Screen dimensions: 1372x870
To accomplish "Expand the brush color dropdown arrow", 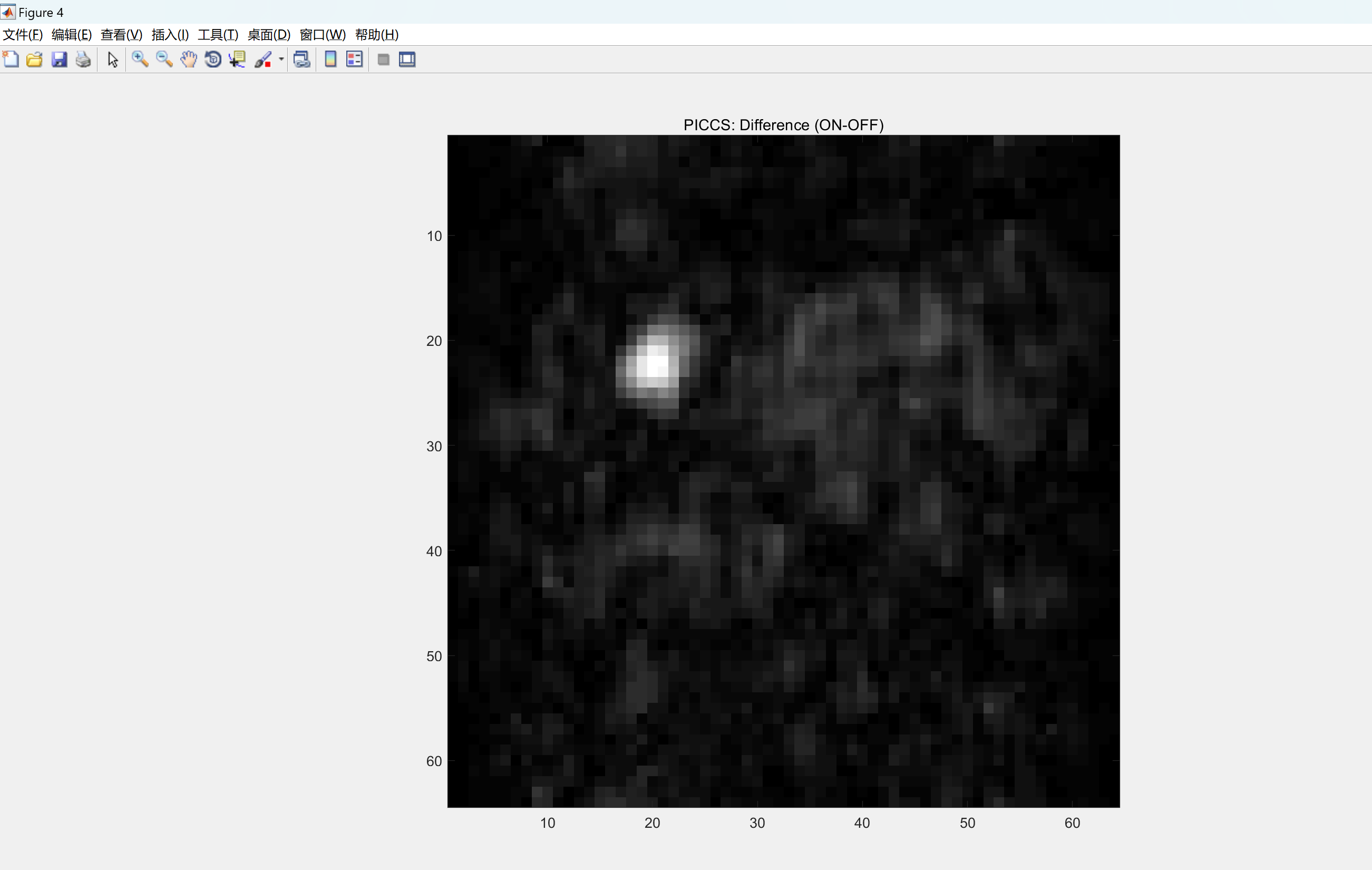I will [281, 59].
